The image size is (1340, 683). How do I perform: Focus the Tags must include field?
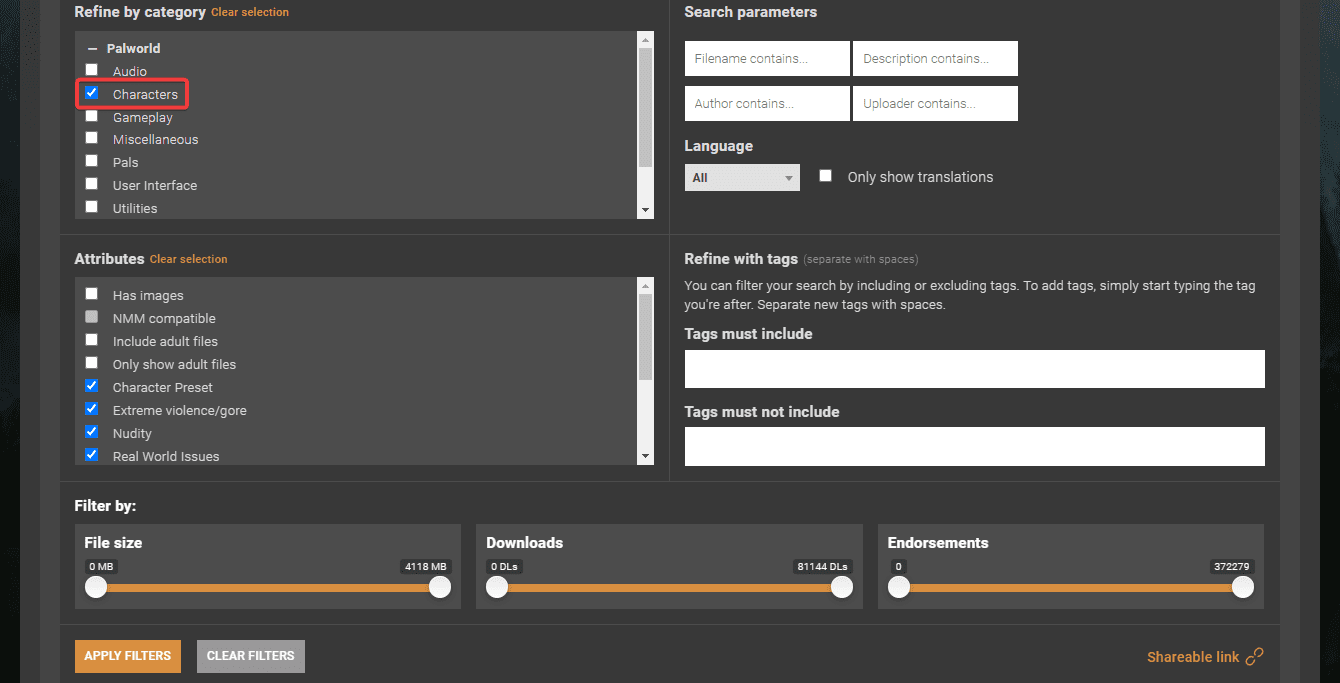pos(974,369)
